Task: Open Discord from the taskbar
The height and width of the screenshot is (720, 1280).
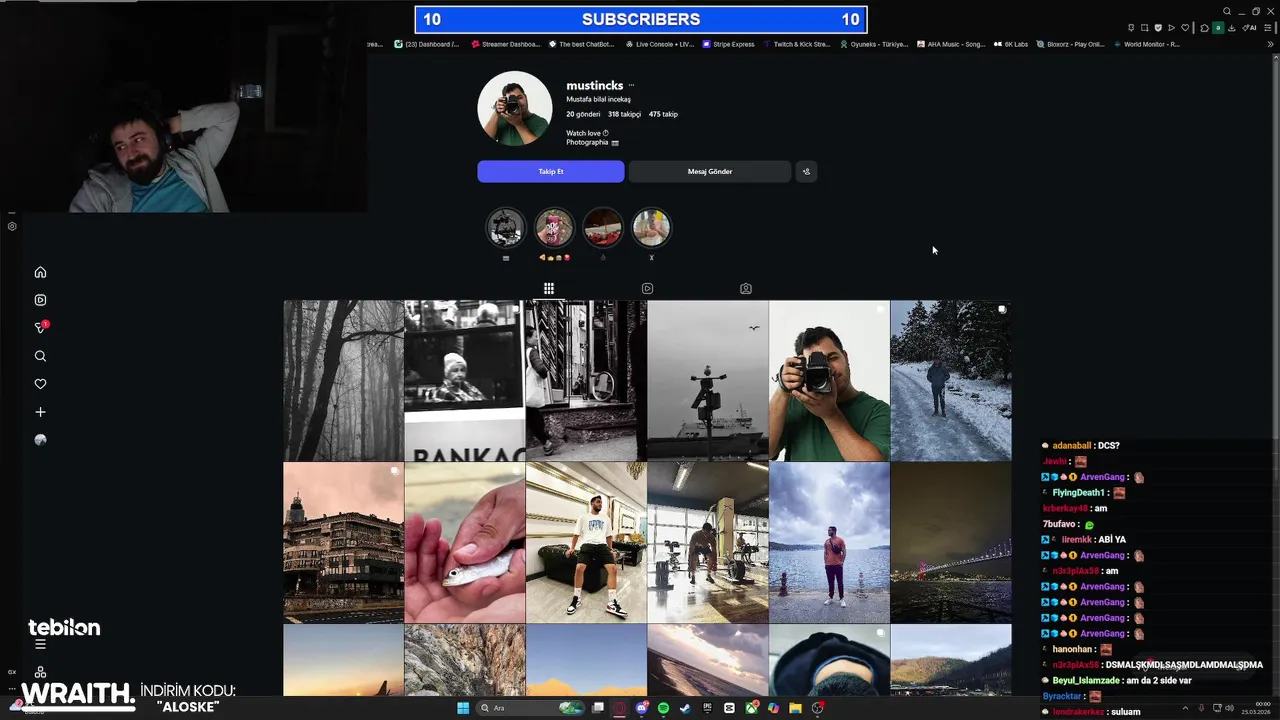Action: click(x=642, y=708)
